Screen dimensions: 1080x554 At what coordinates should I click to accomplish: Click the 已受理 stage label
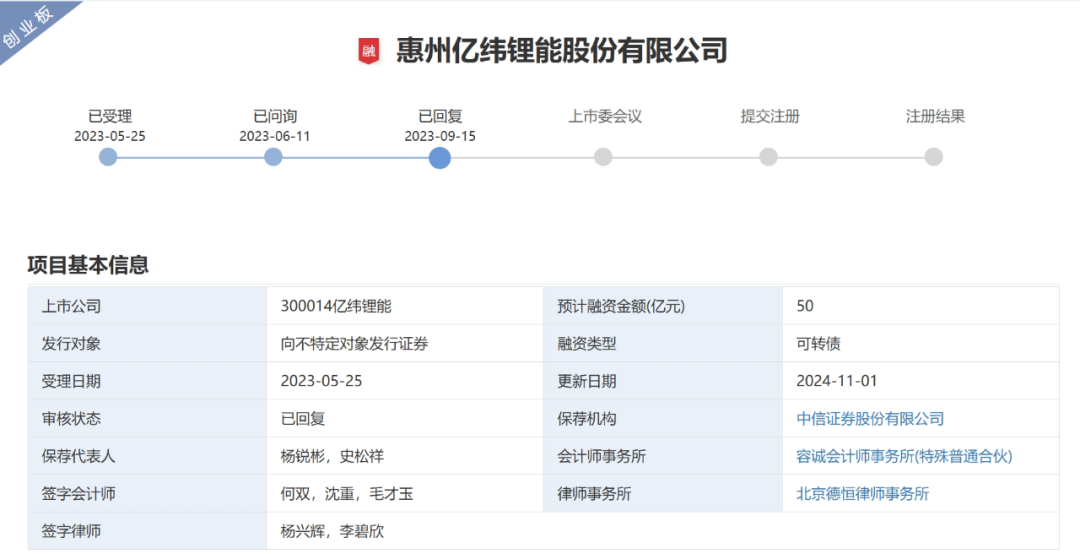pyautogui.click(x=110, y=116)
